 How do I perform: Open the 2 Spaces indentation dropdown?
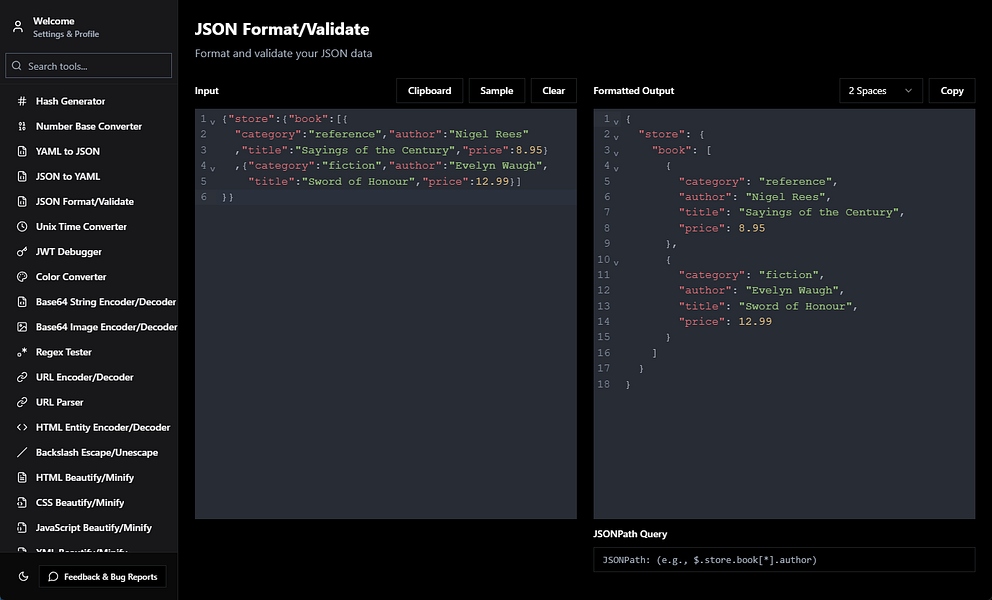tap(881, 91)
